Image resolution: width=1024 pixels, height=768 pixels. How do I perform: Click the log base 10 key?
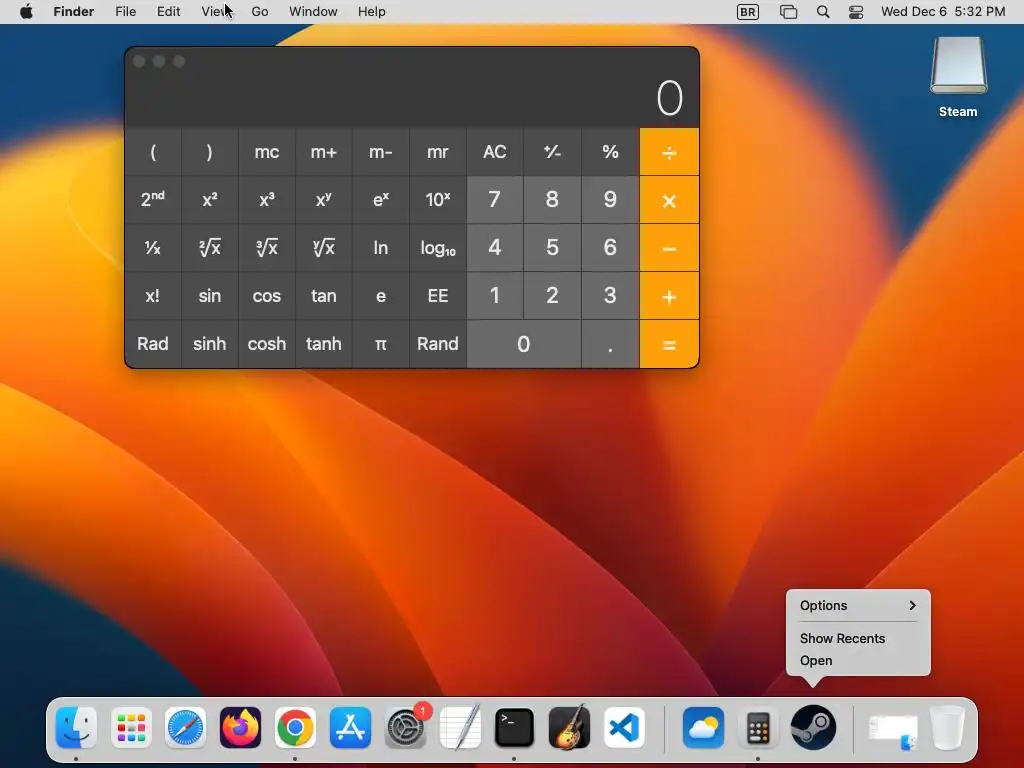tap(438, 248)
